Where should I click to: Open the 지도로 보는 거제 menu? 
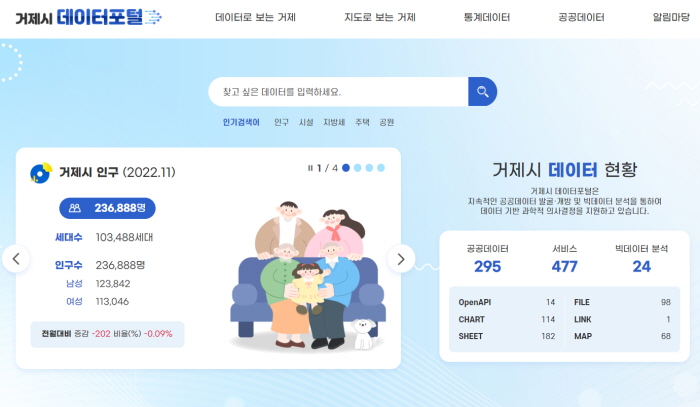(379, 17)
